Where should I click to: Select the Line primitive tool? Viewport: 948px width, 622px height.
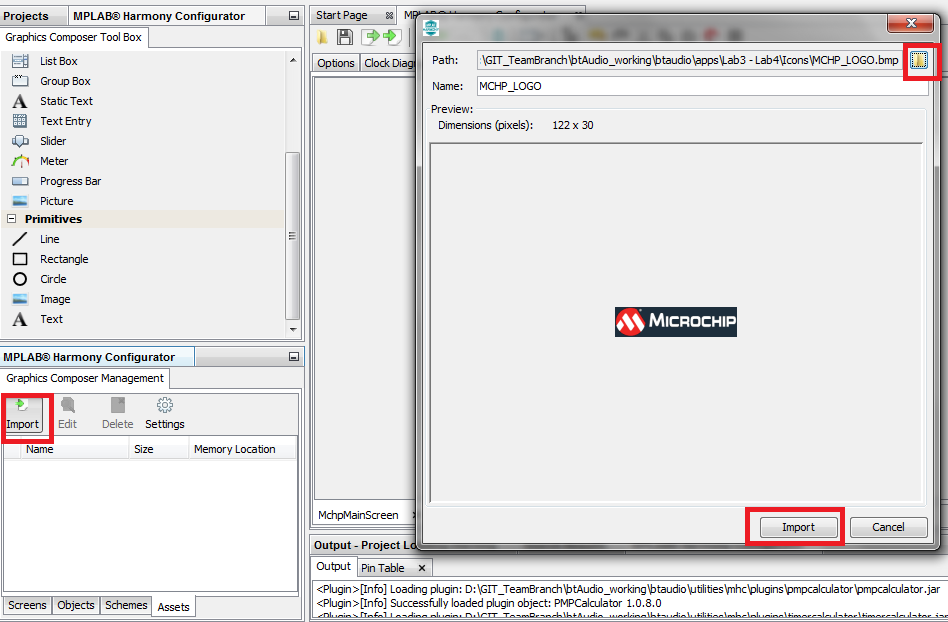[x=50, y=239]
